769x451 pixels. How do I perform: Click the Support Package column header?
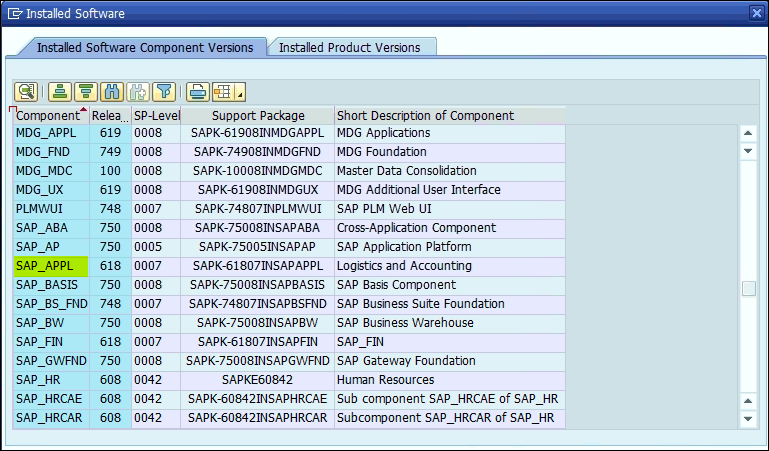pos(258,116)
